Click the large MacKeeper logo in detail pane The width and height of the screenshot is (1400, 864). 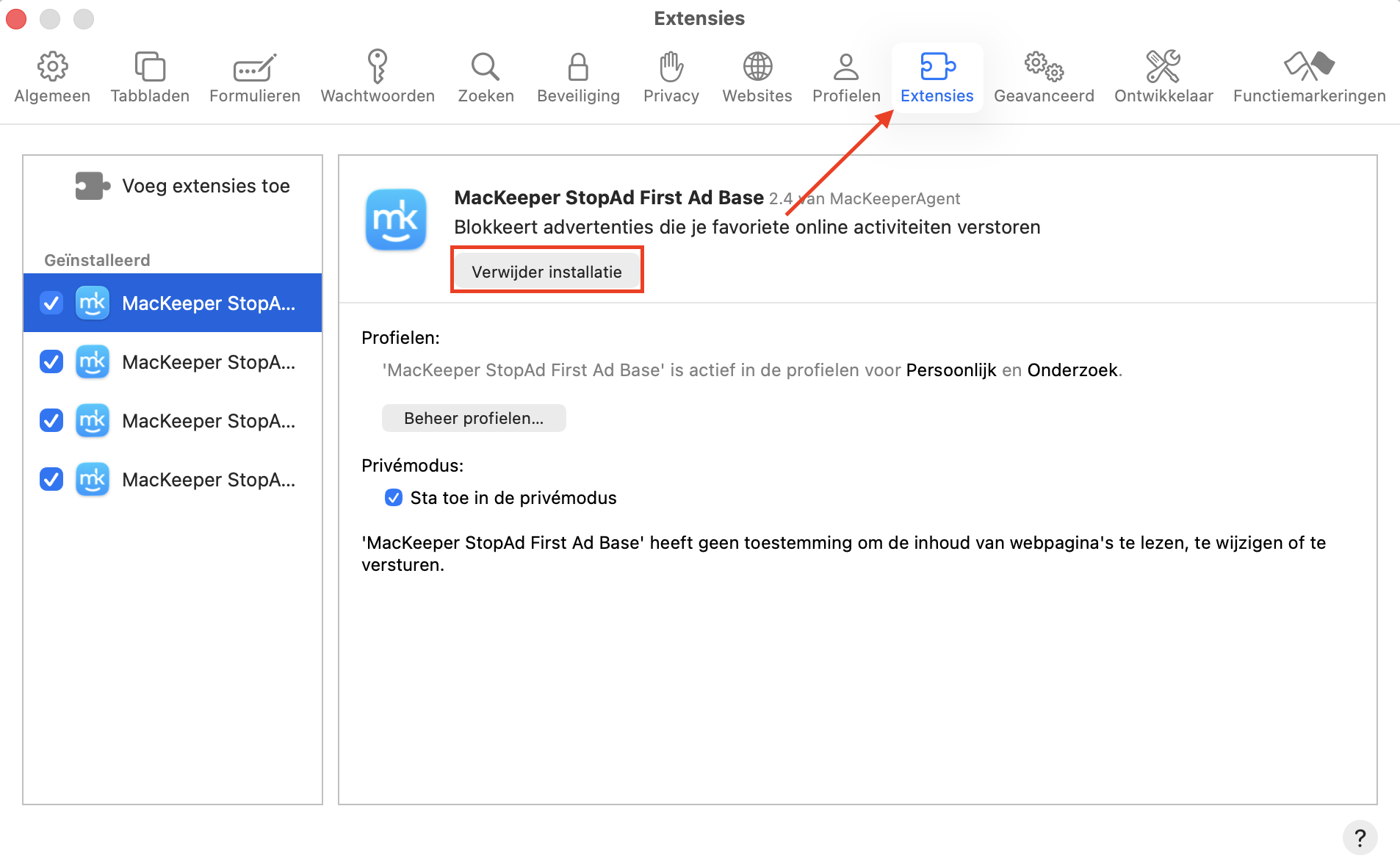click(x=396, y=220)
